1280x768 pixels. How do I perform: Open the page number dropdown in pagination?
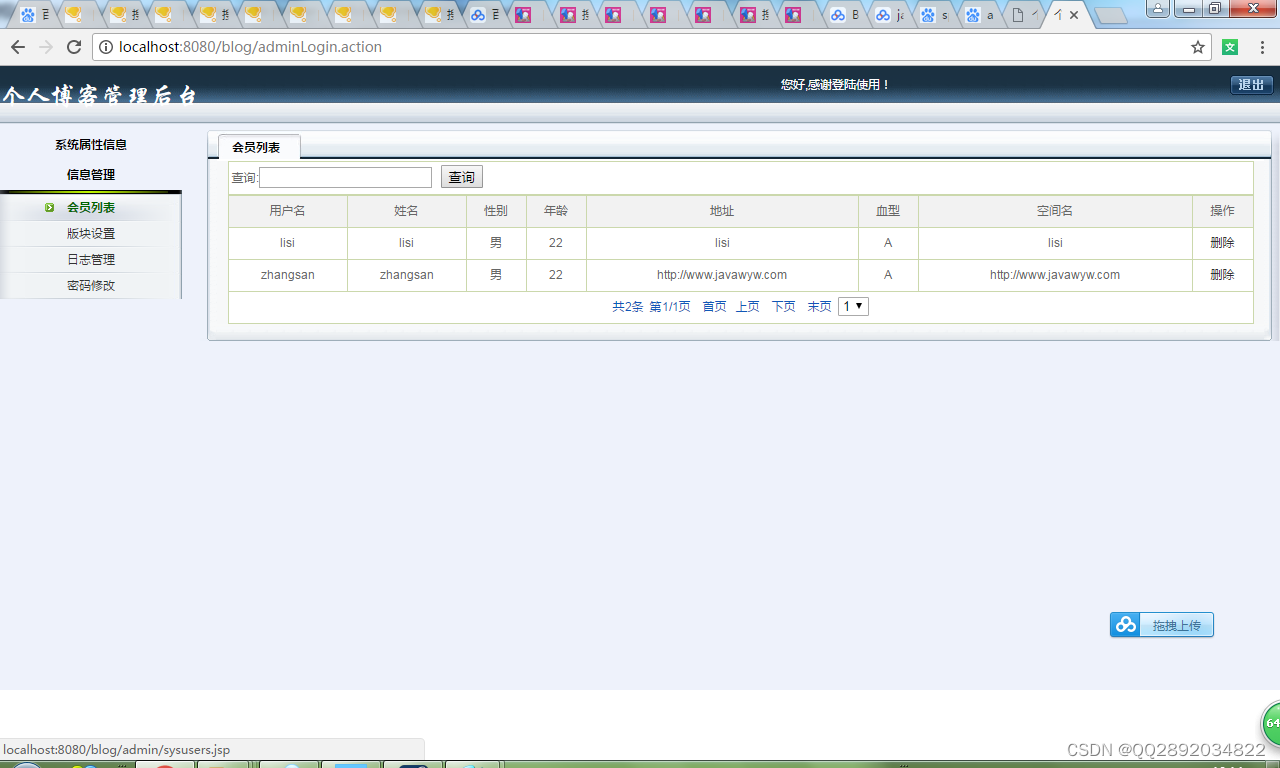852,306
